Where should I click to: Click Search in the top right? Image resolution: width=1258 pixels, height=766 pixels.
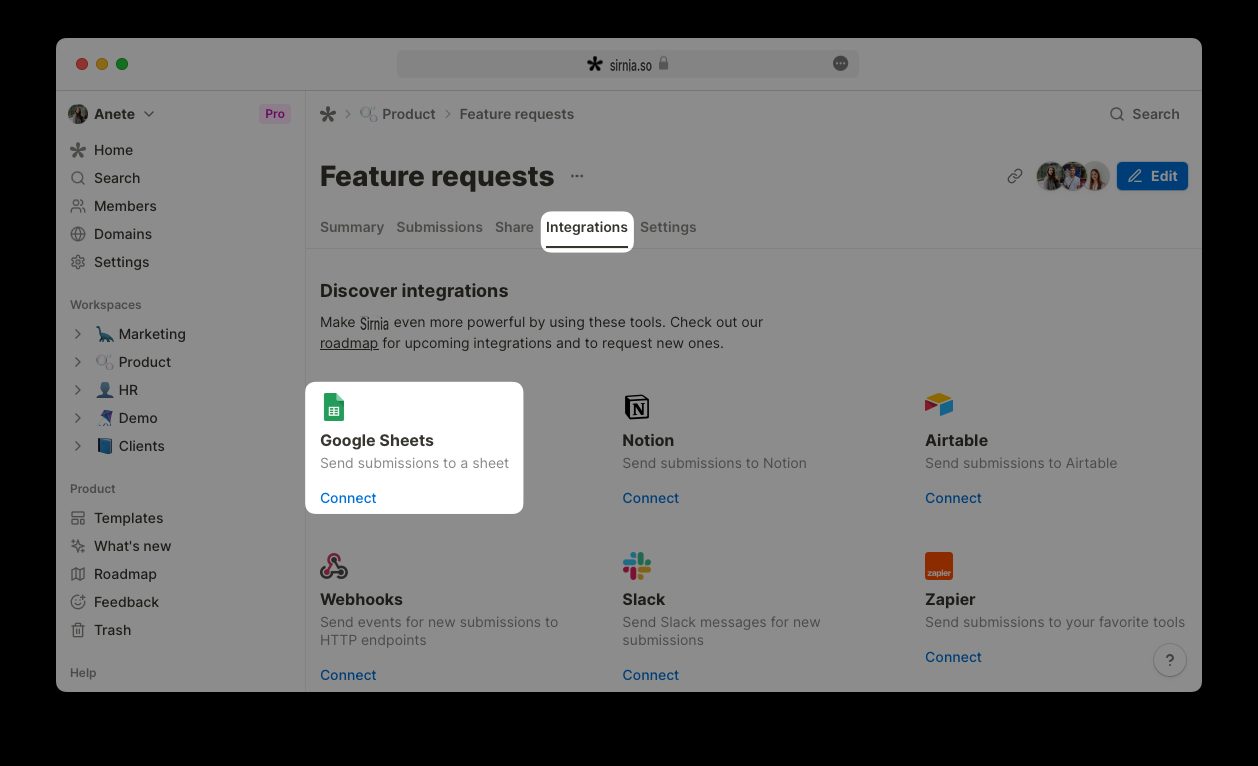pos(1145,114)
